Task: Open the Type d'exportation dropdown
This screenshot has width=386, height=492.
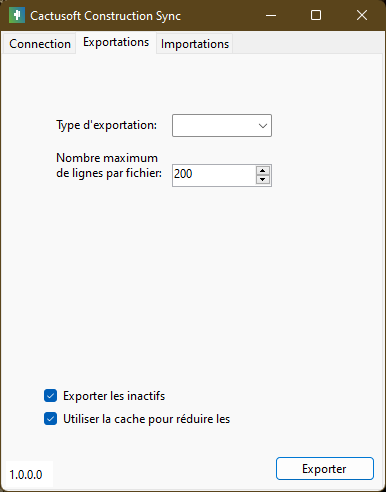Action: point(222,126)
